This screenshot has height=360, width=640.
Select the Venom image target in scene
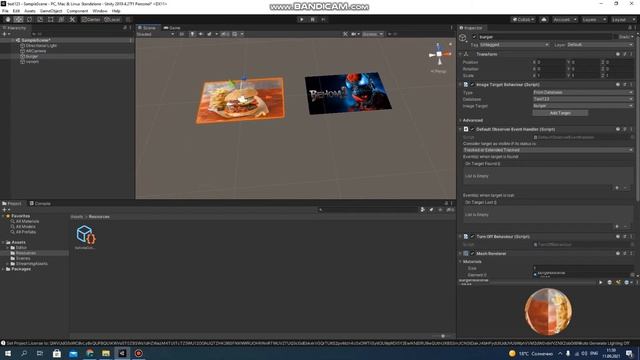[x=348, y=93]
